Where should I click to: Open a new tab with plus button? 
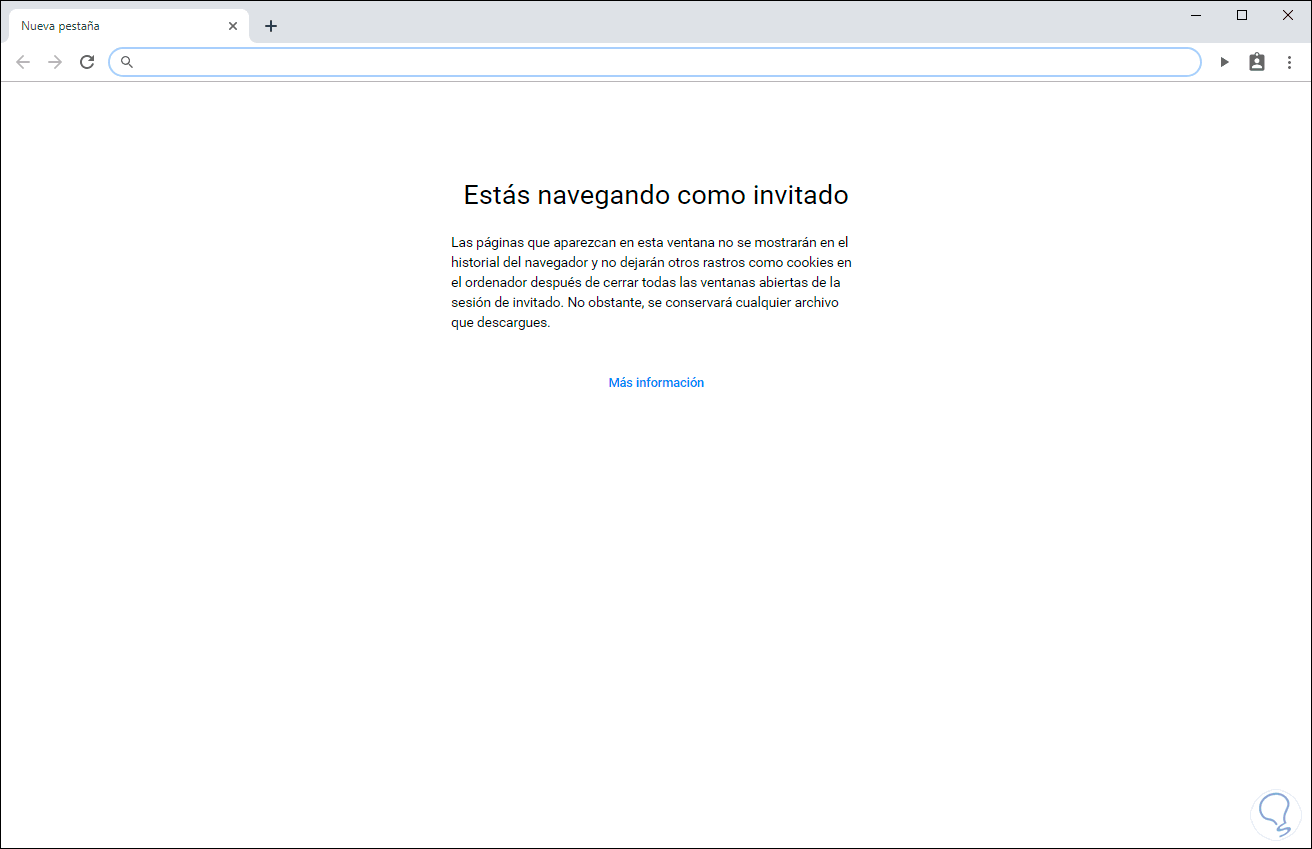pyautogui.click(x=271, y=26)
